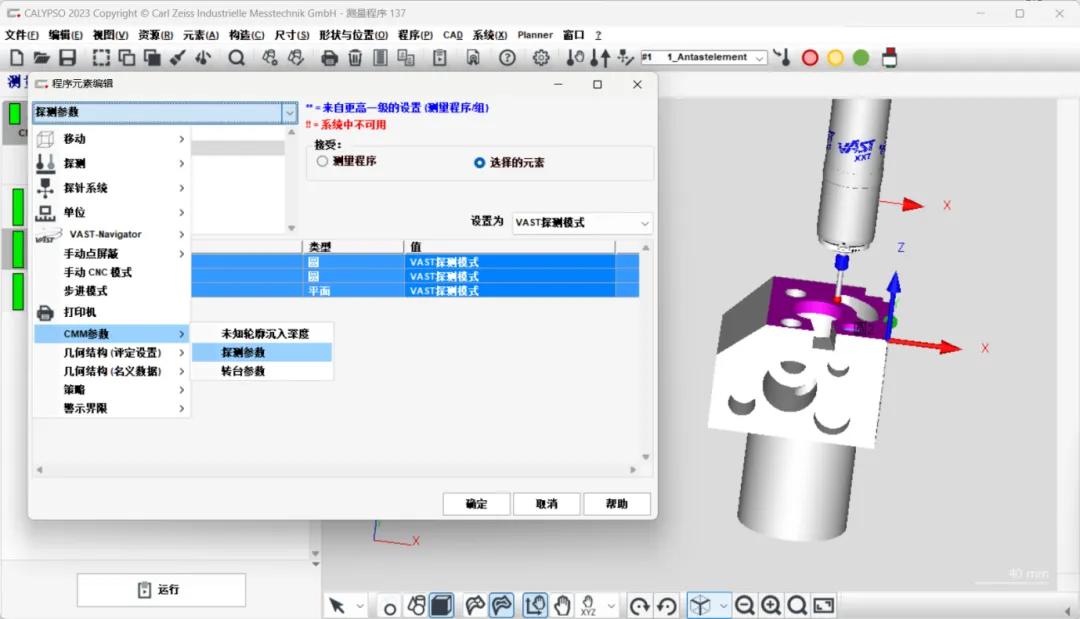
Task: Click the magnifier search icon in the main toolbar
Action: point(236,58)
